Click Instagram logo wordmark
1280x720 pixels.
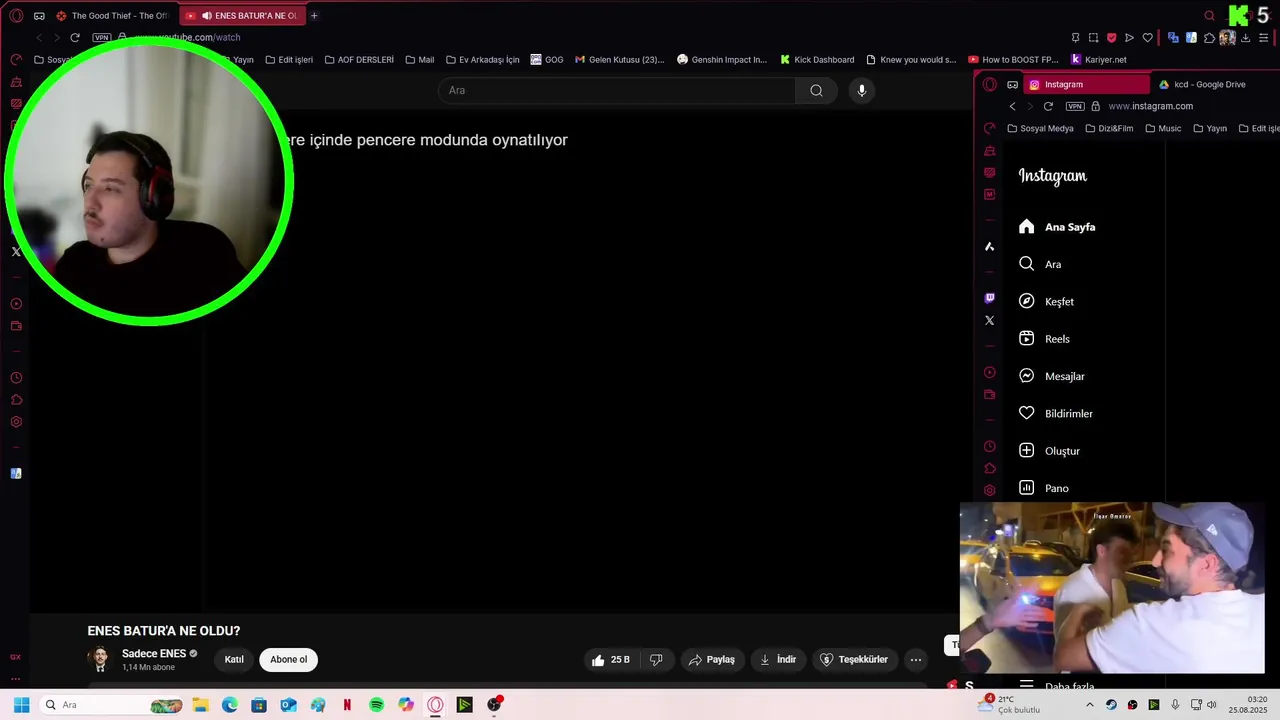point(1052,176)
